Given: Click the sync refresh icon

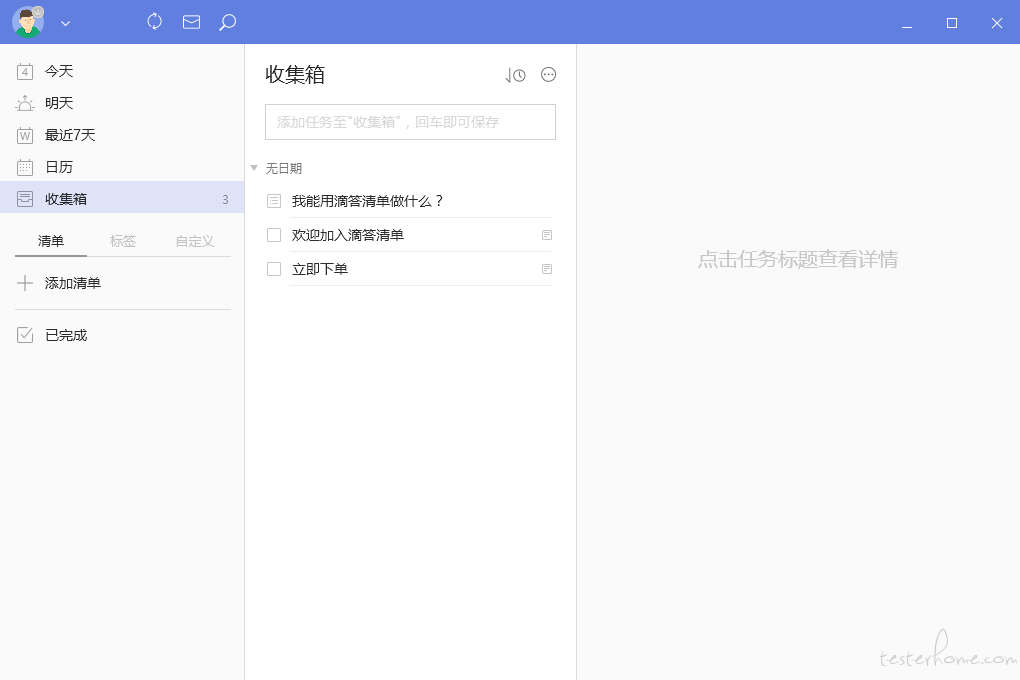Looking at the screenshot, I should coord(154,22).
